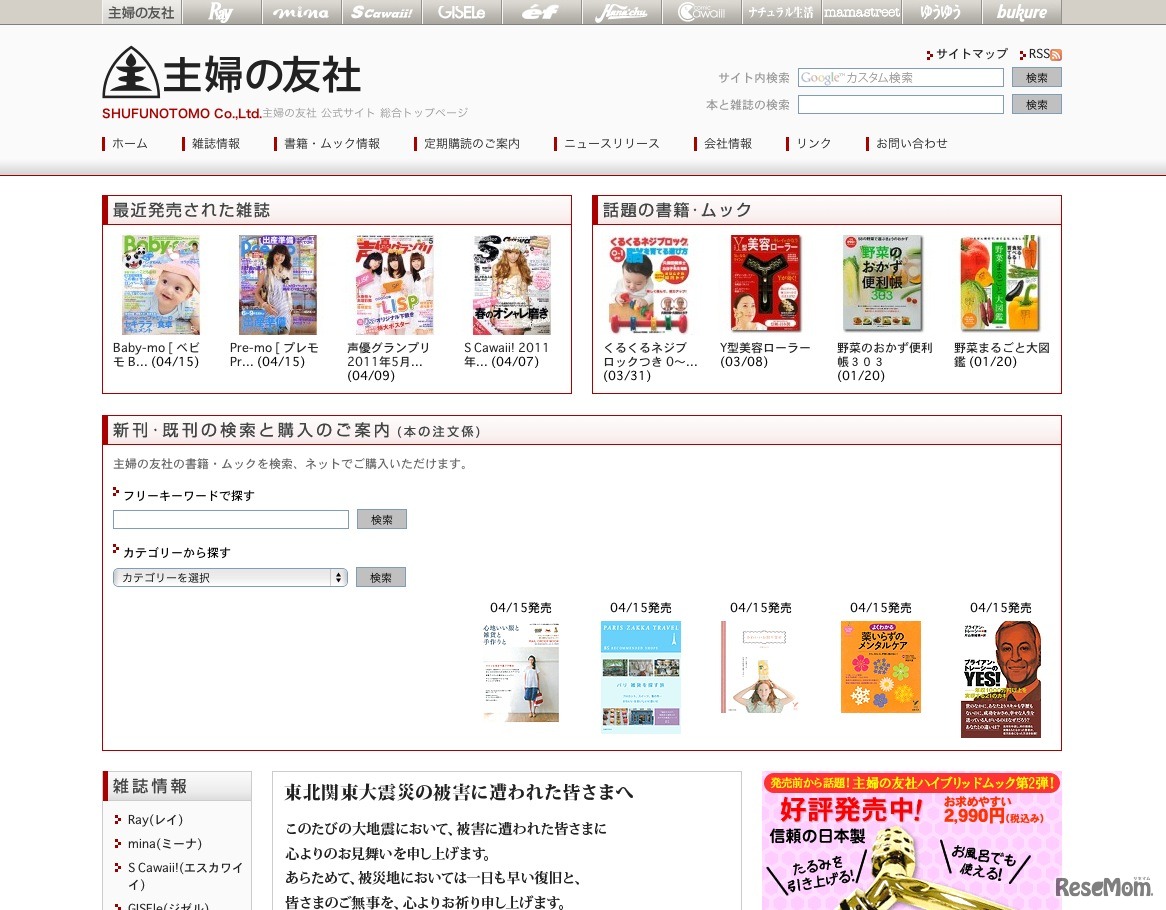Open the GISELe logo in top bar

click(x=462, y=12)
